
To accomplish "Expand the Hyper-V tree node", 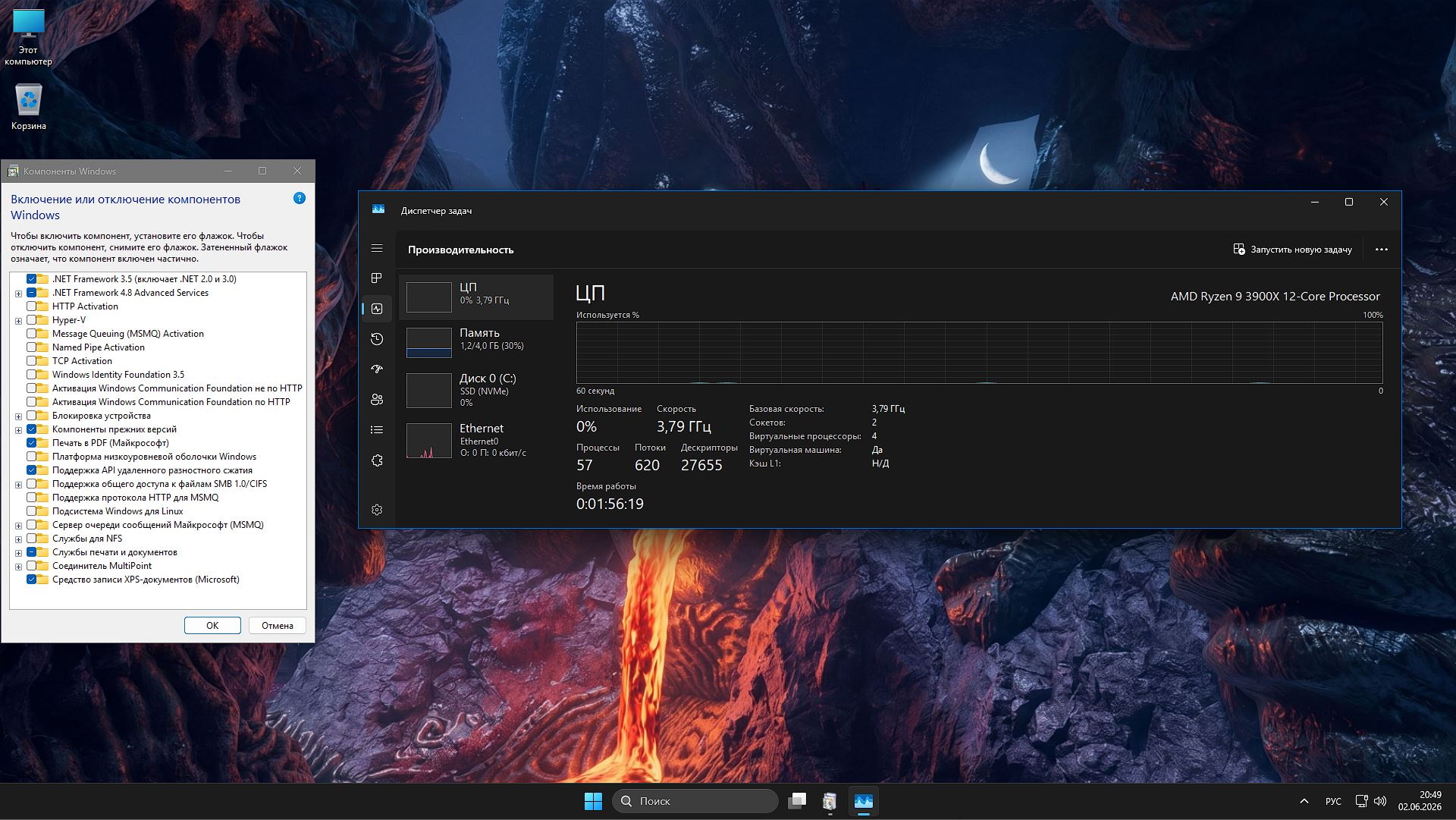I will (x=18, y=321).
